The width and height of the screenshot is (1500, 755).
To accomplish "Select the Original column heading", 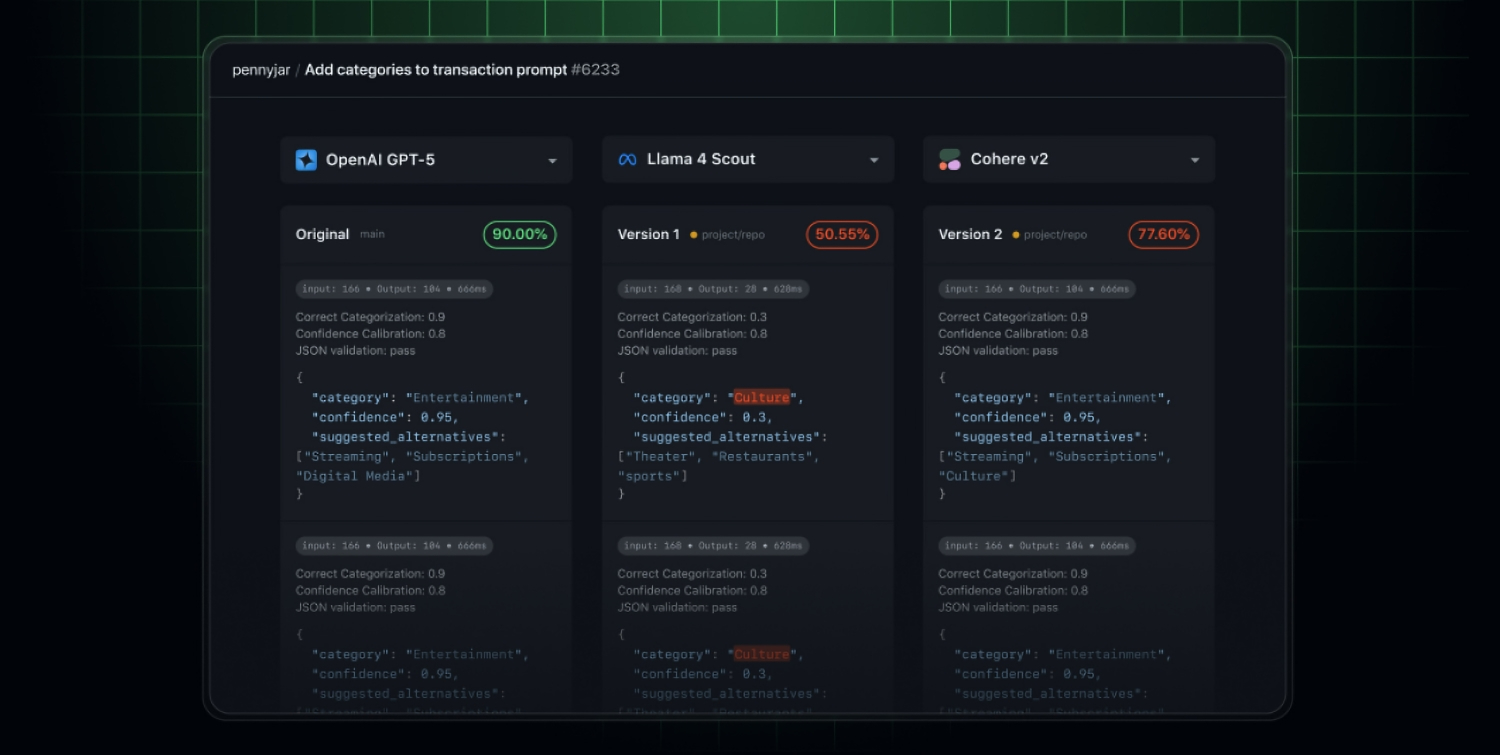I will point(322,234).
